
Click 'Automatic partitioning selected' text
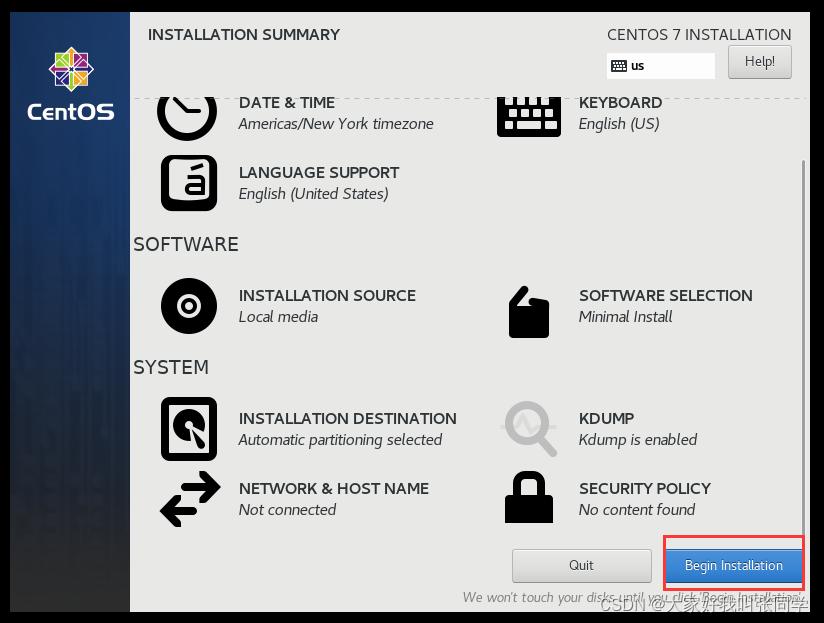point(341,440)
